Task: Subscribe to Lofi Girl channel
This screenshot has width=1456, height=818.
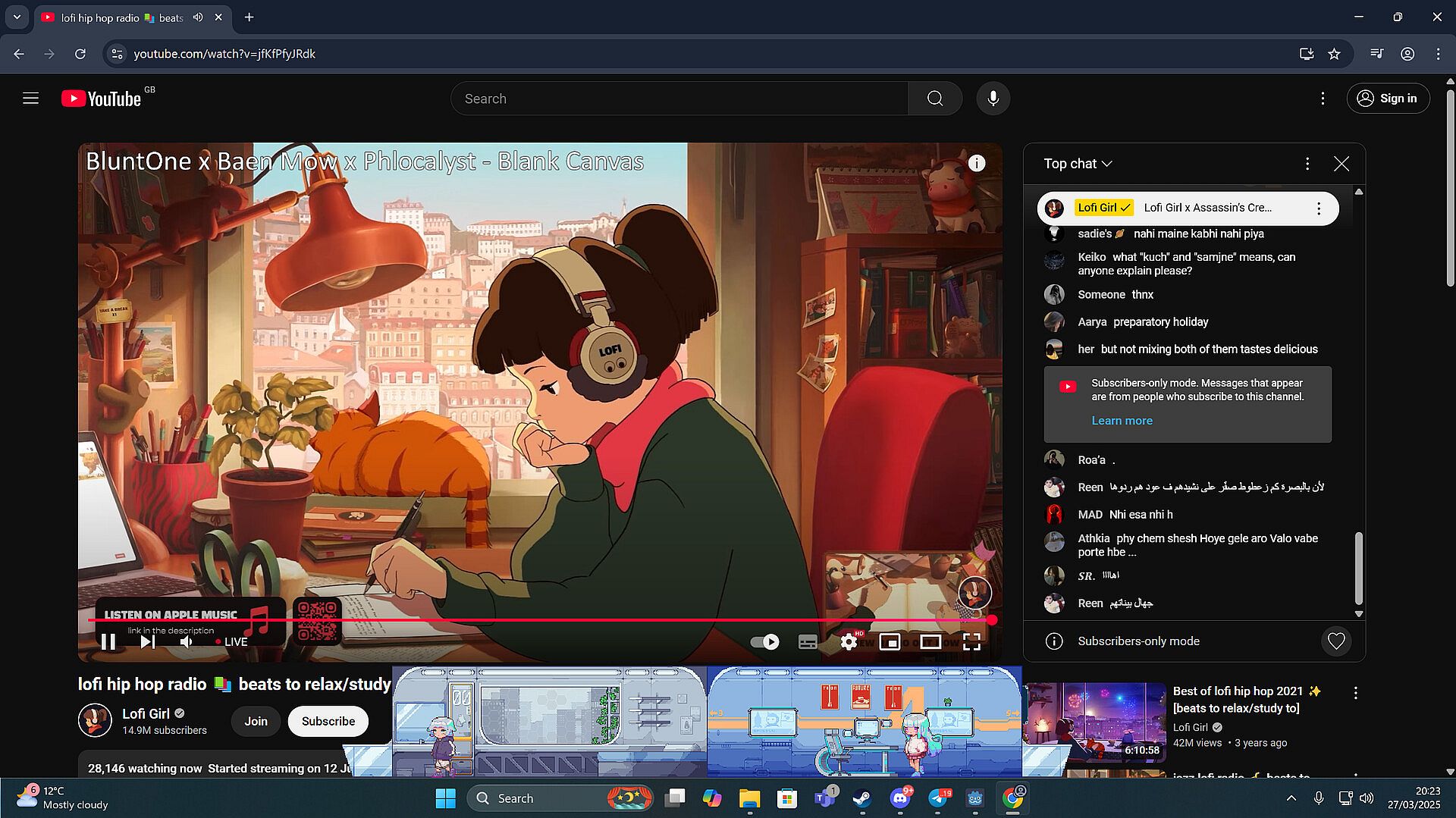Action: pos(328,721)
